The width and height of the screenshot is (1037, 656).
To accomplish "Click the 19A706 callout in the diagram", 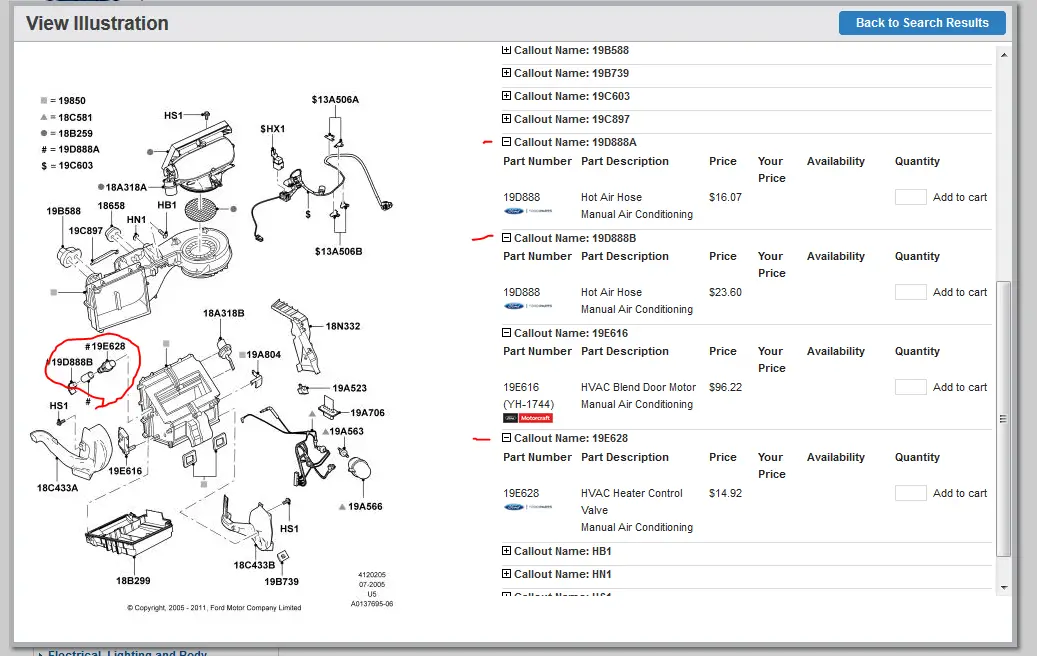I will click(x=368, y=413).
